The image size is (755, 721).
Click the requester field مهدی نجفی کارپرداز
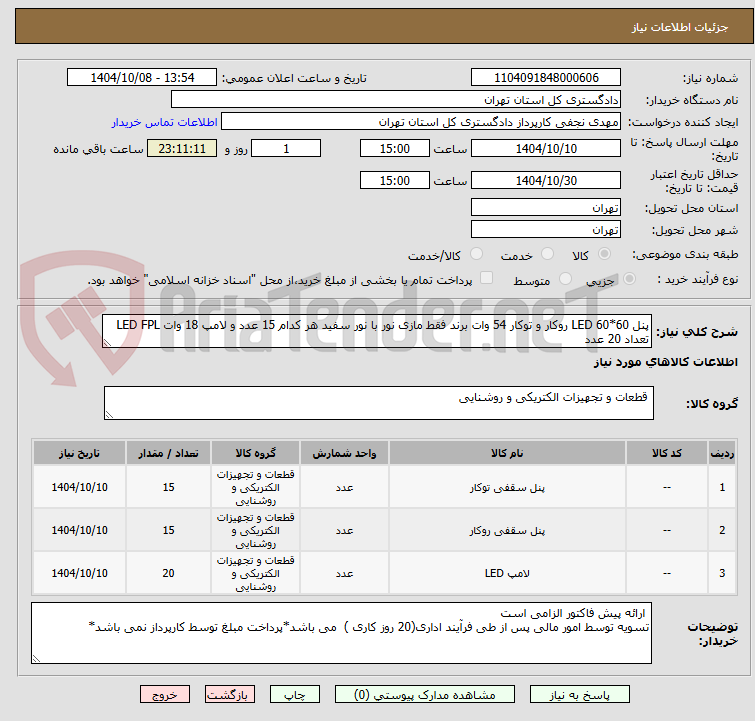pos(421,121)
